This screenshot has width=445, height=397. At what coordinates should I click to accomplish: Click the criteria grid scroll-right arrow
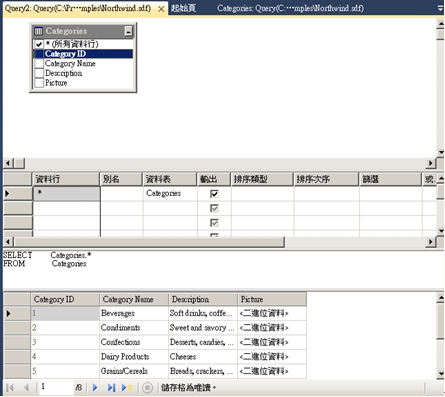click(431, 242)
